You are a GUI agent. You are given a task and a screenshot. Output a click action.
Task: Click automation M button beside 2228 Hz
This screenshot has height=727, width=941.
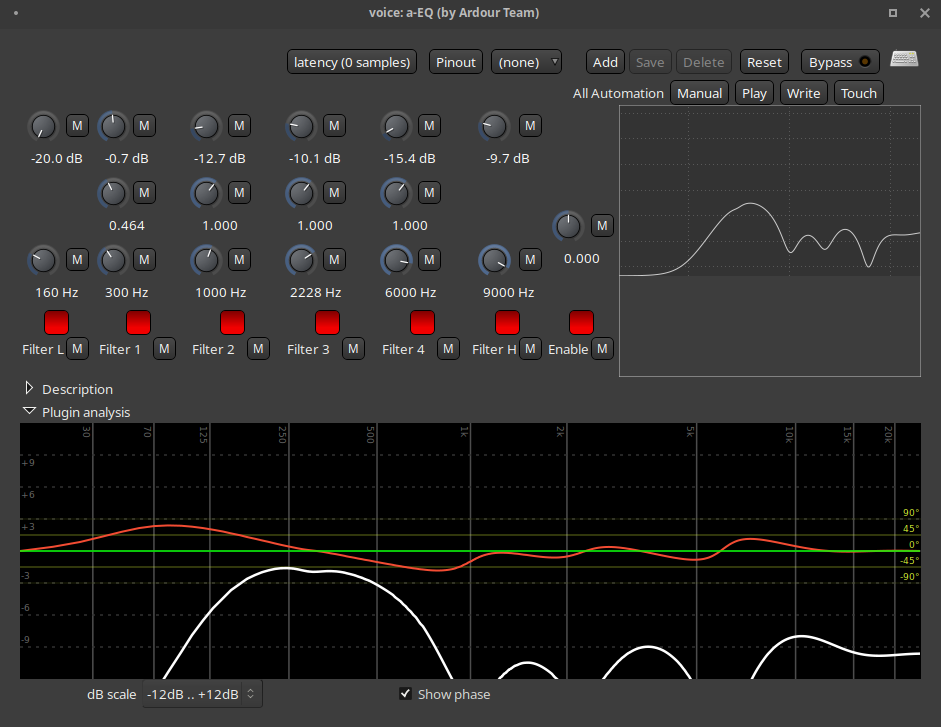pos(334,259)
